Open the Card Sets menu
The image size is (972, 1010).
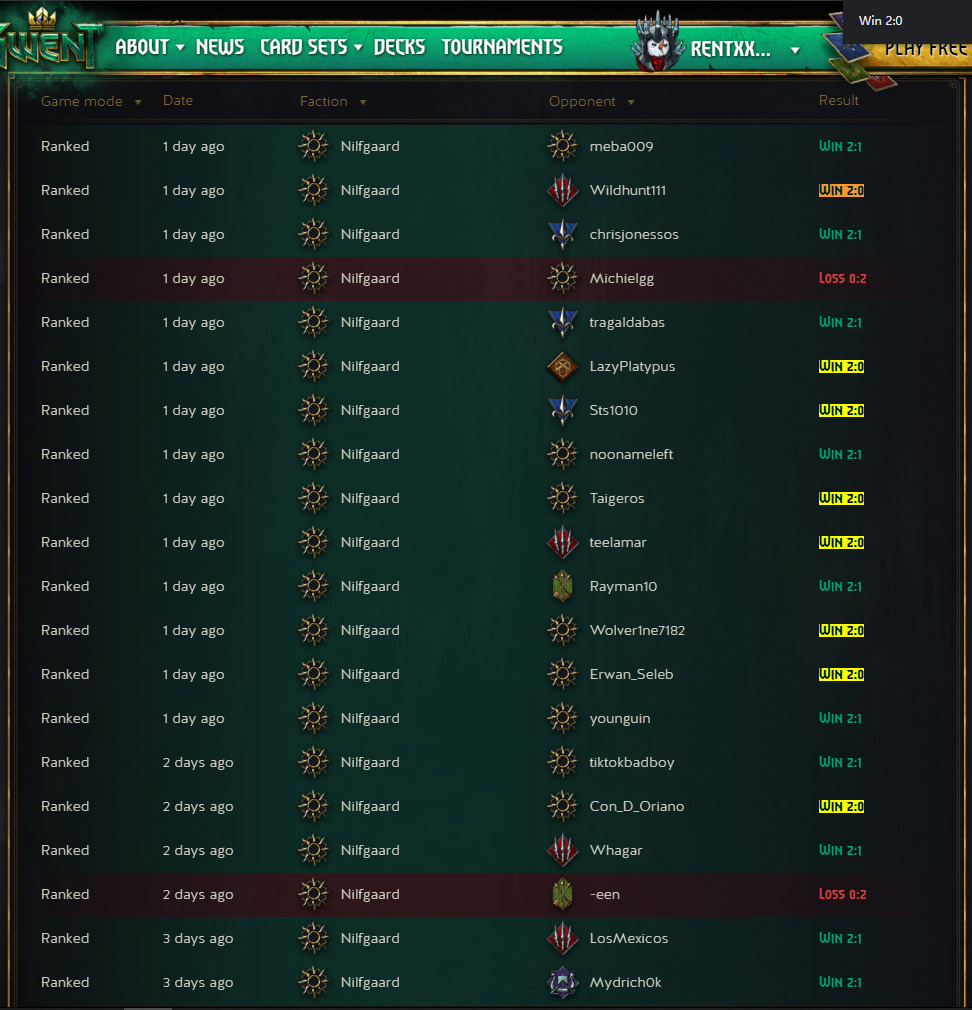pos(311,47)
